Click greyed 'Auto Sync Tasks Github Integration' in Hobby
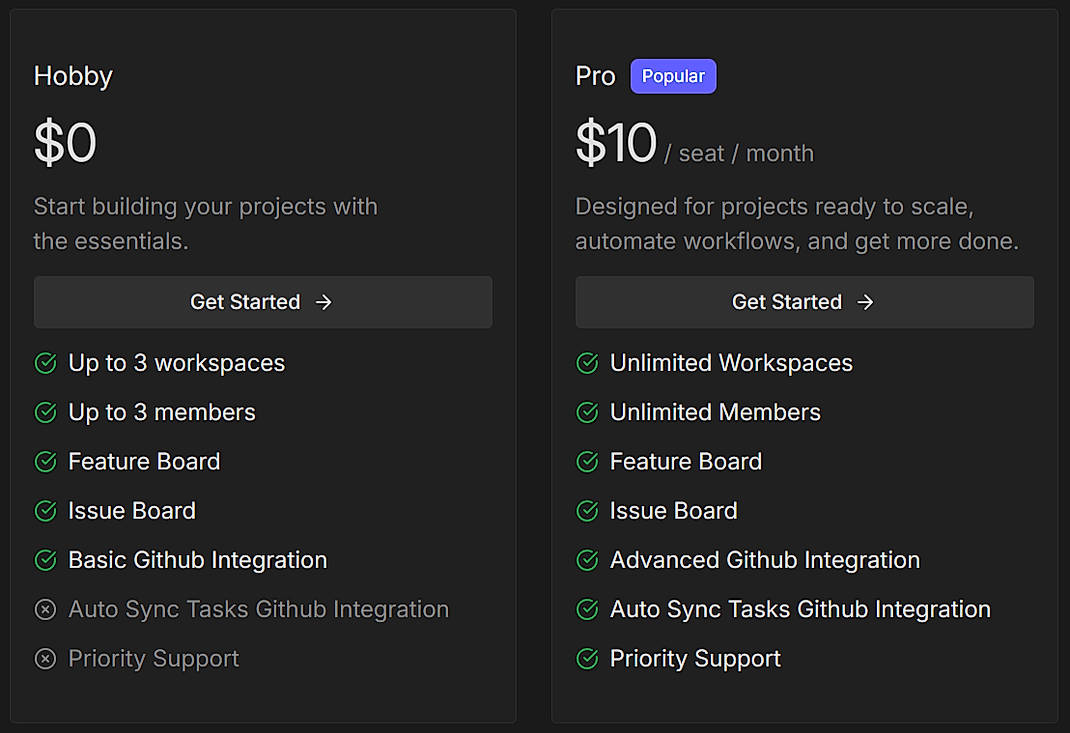 259,609
